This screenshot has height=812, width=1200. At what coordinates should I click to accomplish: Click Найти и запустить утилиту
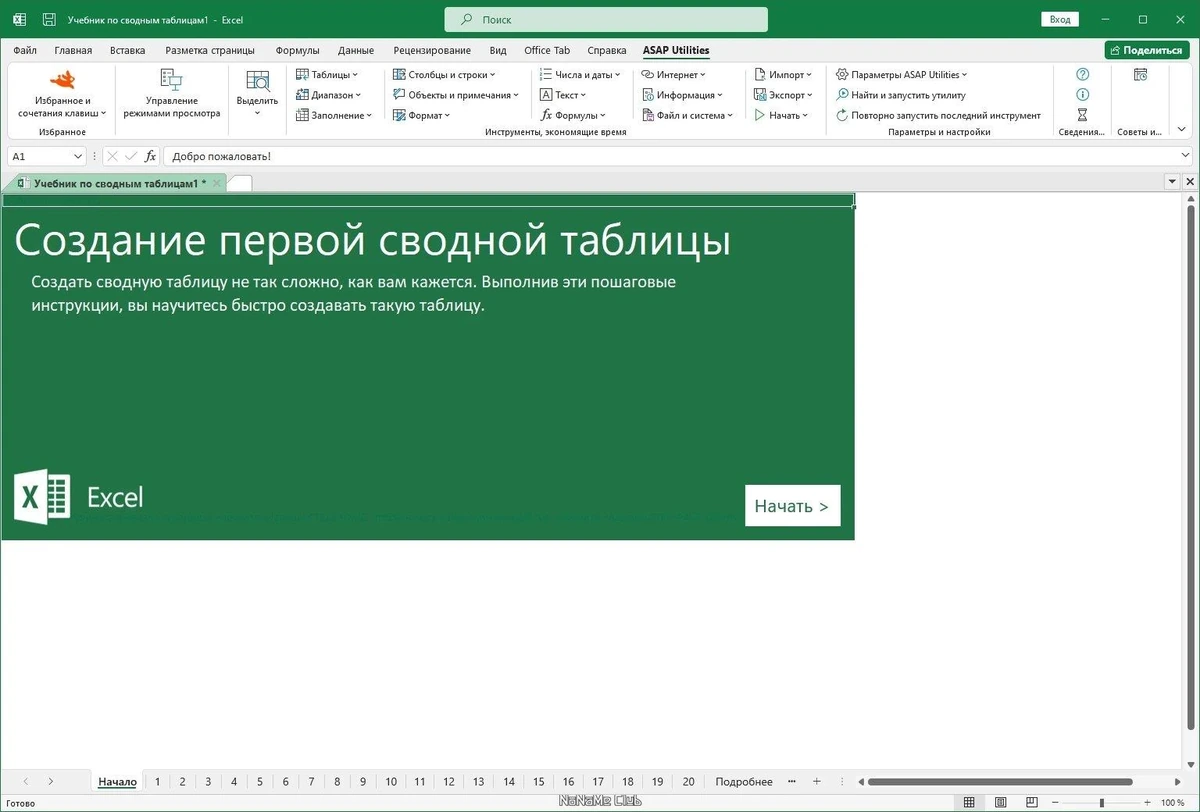(901, 95)
